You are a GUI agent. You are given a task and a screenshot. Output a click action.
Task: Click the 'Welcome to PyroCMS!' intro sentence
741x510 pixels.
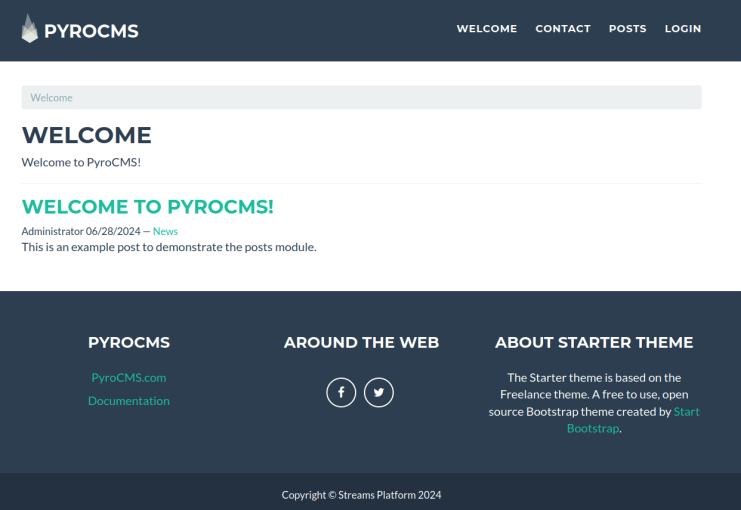[x=81, y=162]
